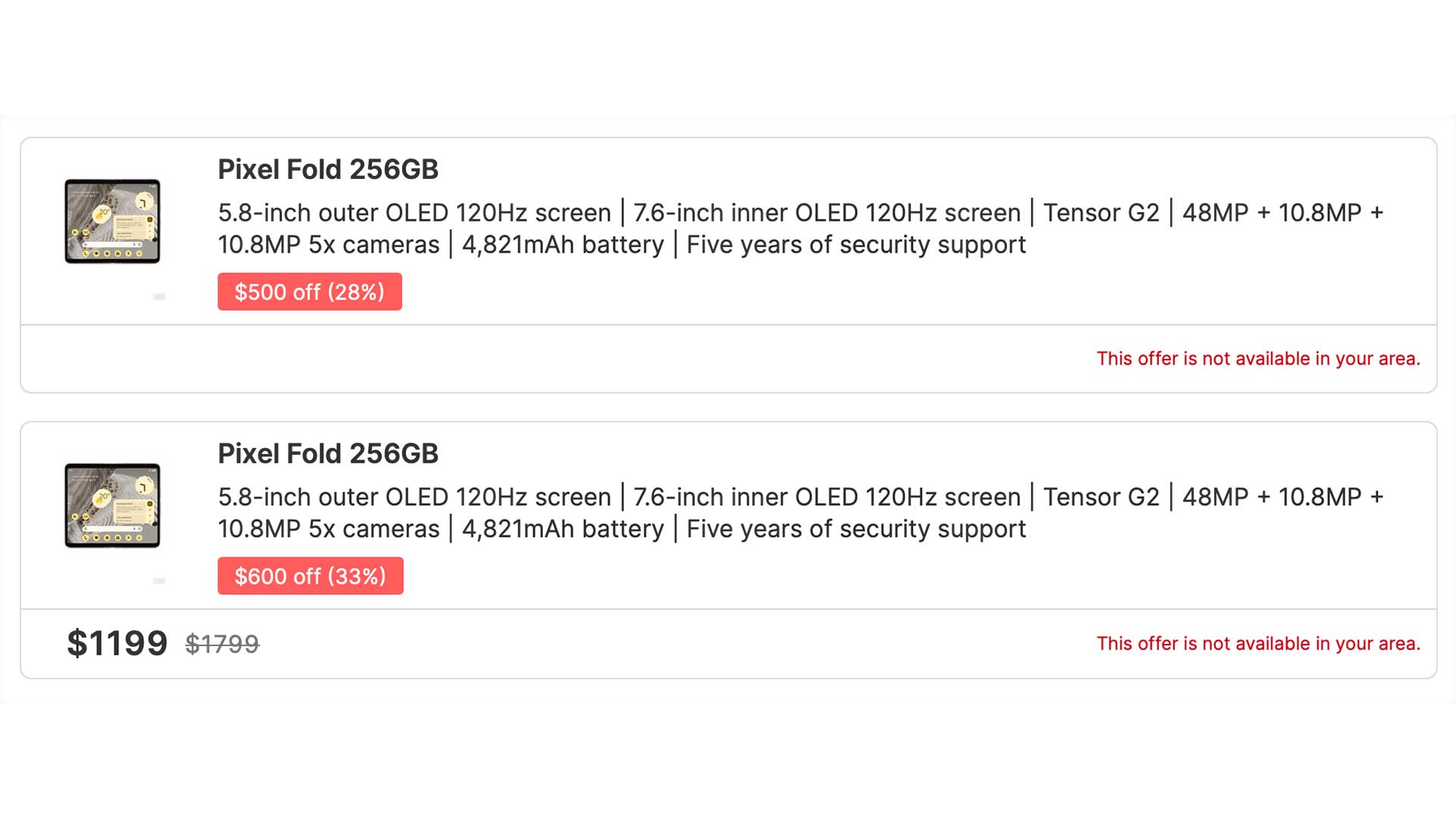
Task: Click "4,821mAh battery" in the second card
Action: pyautogui.click(x=563, y=529)
